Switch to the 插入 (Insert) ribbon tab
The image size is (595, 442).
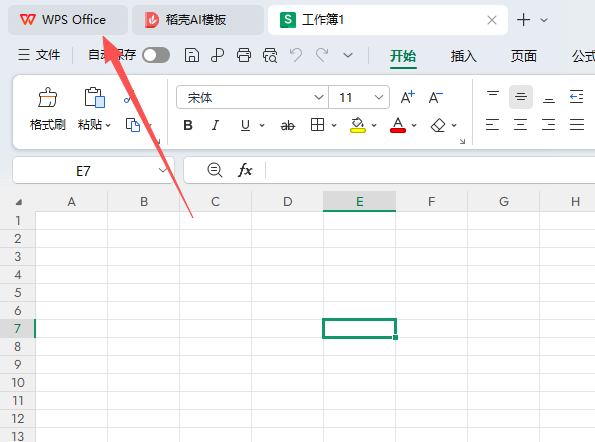(x=463, y=56)
